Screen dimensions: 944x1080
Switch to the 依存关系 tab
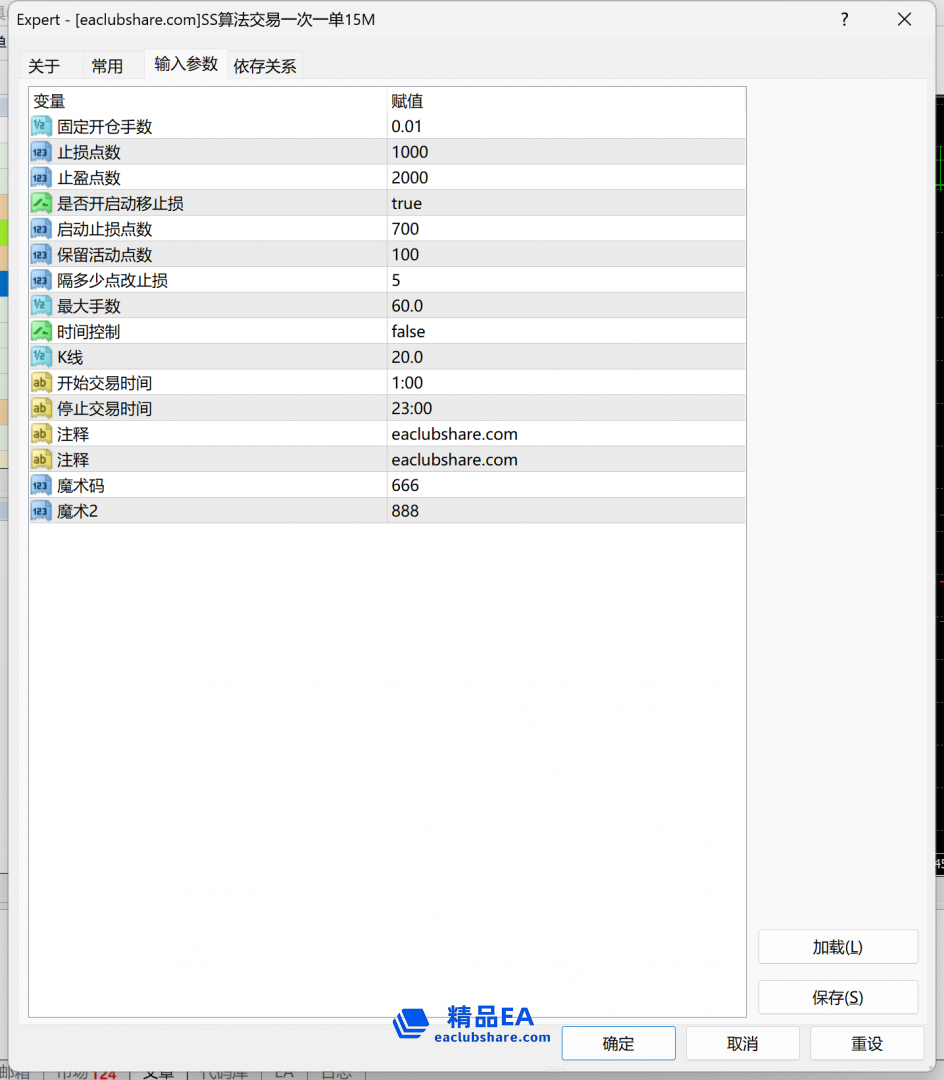[265, 66]
